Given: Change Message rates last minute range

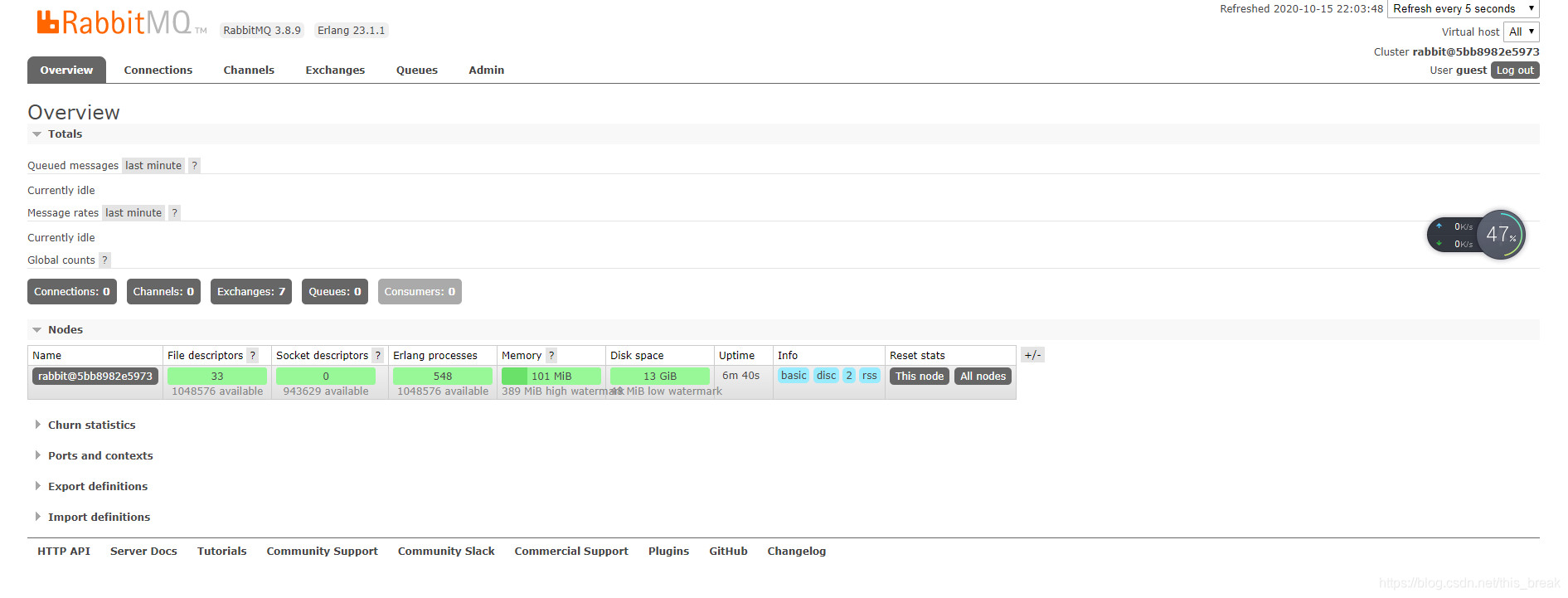Looking at the screenshot, I should point(133,213).
